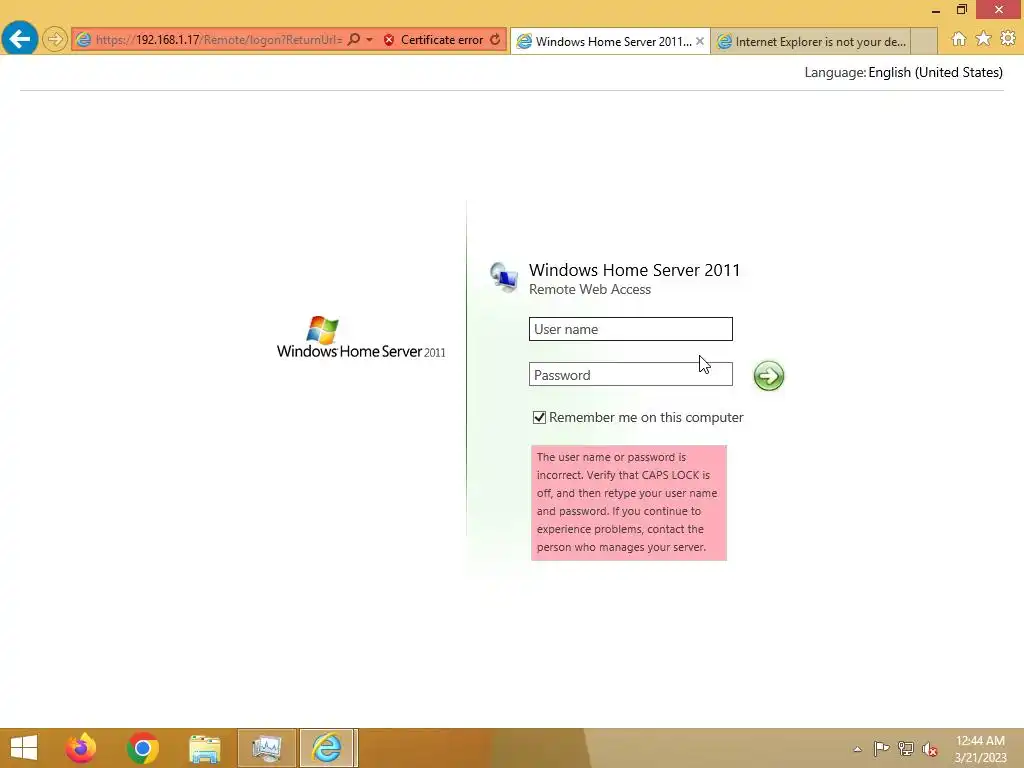
Task: Open the system monitor app on taskbar
Action: pyautogui.click(x=266, y=748)
